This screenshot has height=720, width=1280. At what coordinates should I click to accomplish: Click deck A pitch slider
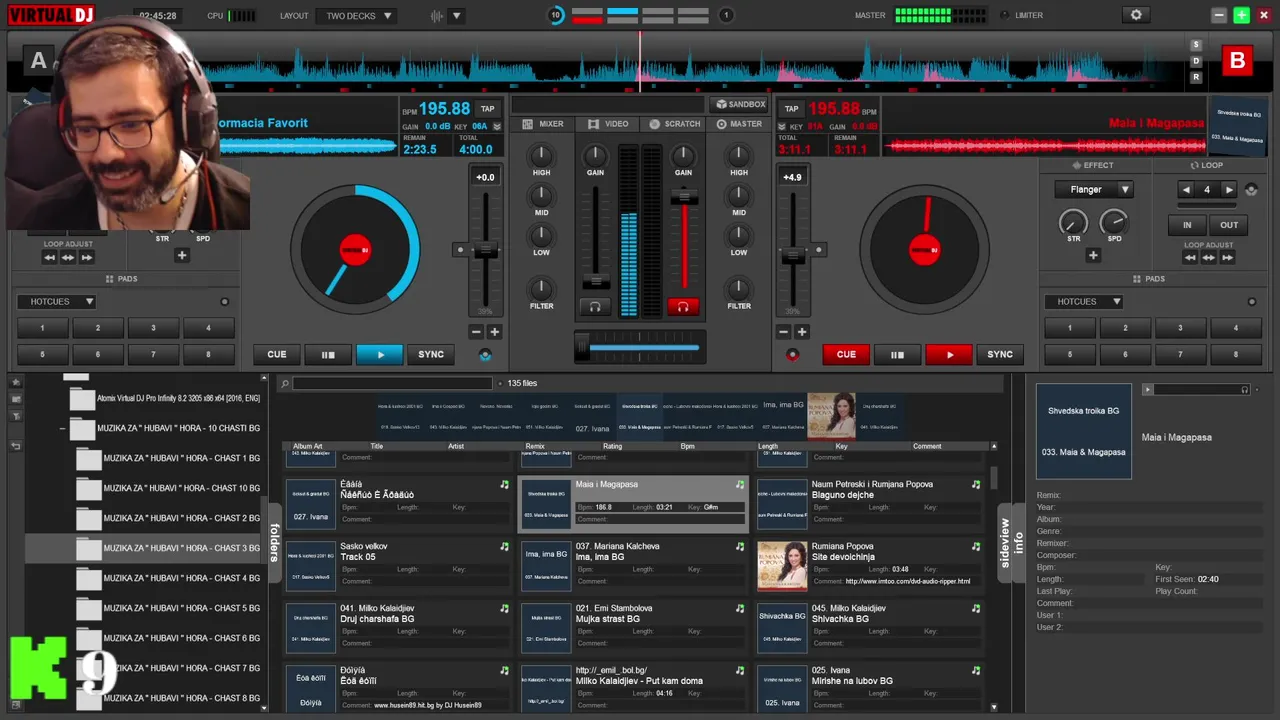pyautogui.click(x=485, y=250)
